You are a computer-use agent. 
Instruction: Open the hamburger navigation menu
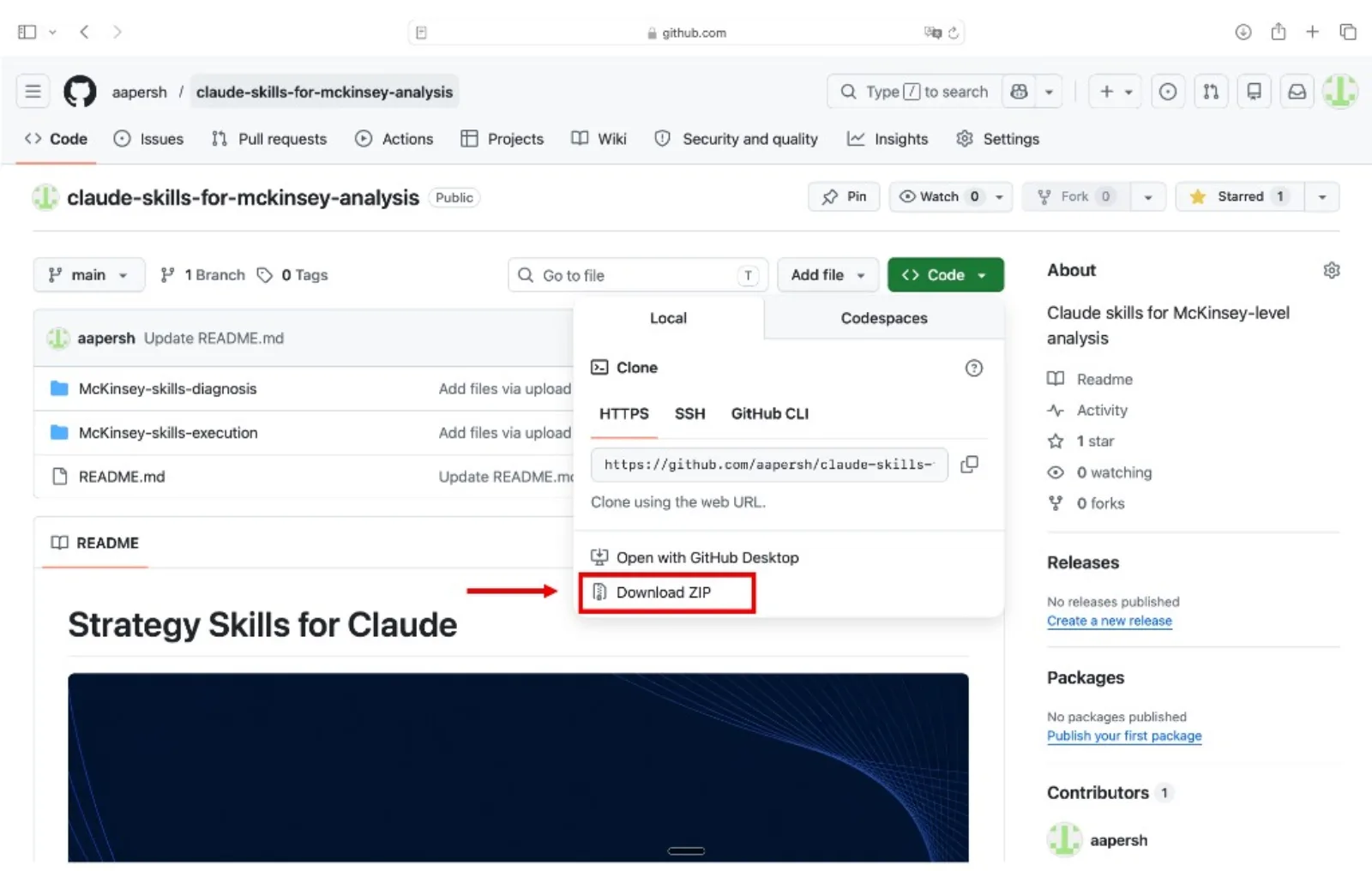coord(33,92)
